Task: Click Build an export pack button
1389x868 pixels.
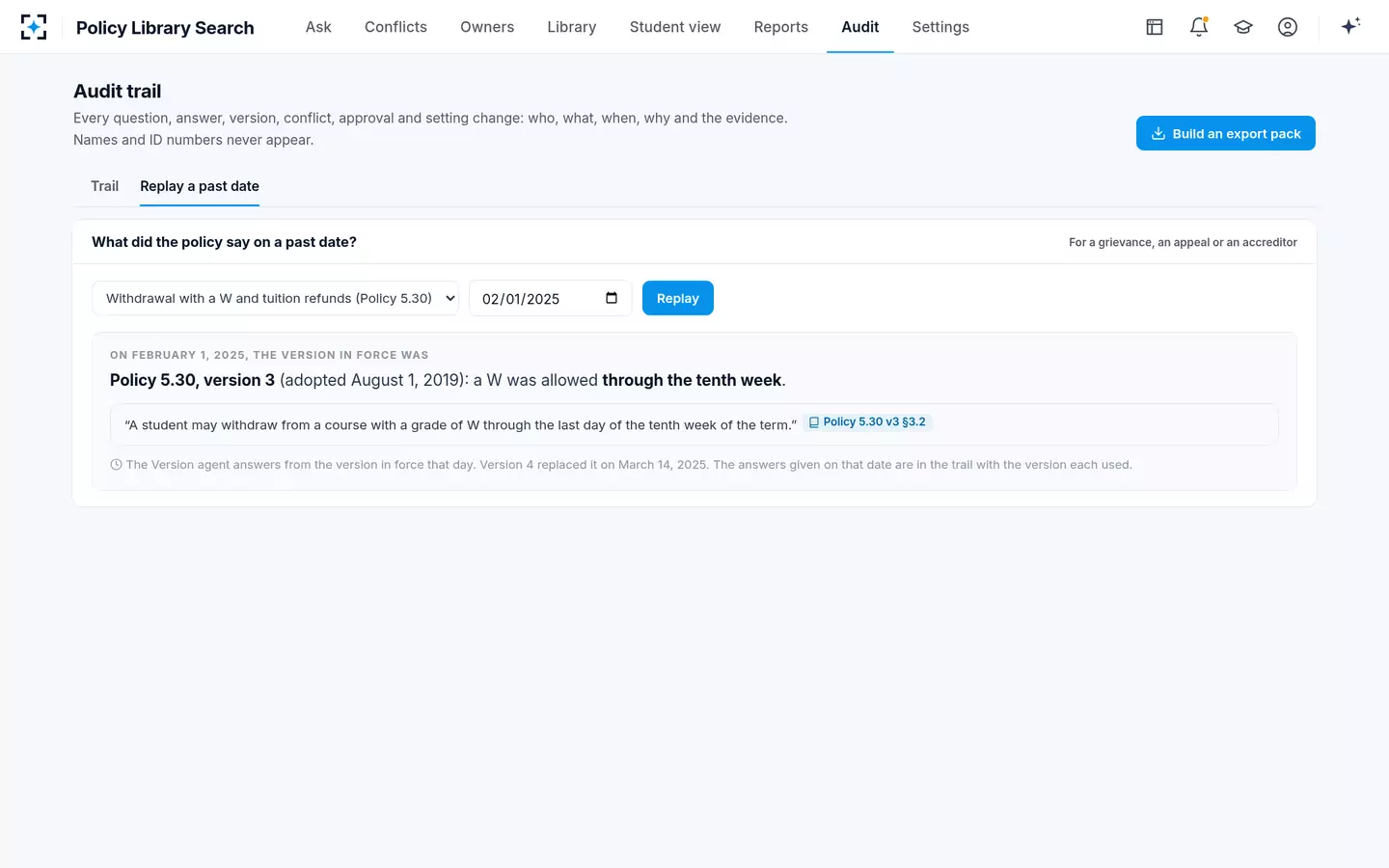Action: 1226,133
